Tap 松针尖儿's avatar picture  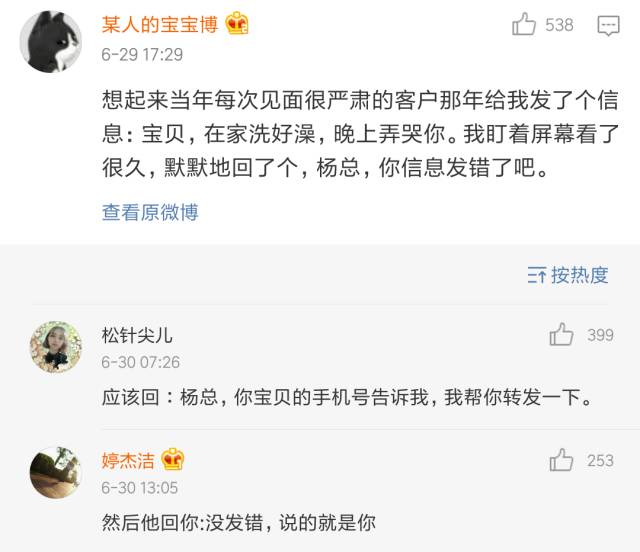click(55, 347)
